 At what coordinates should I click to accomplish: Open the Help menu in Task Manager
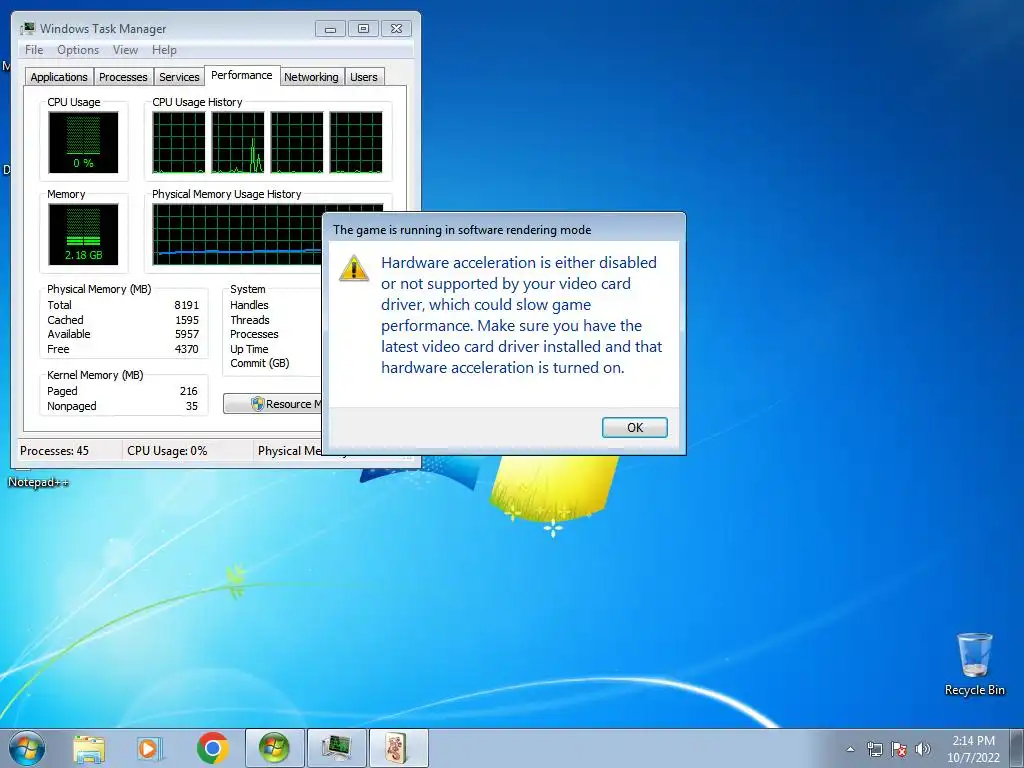click(164, 50)
